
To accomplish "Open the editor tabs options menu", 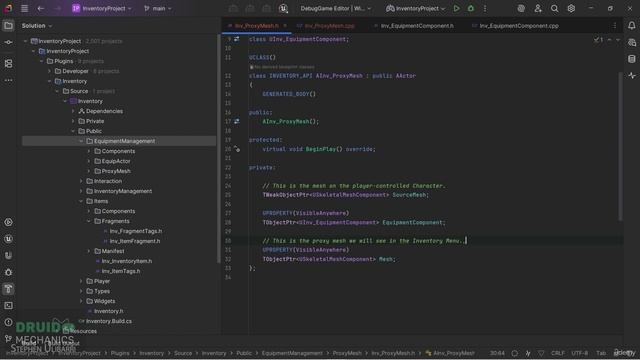I will pyautogui.click(x=615, y=26).
